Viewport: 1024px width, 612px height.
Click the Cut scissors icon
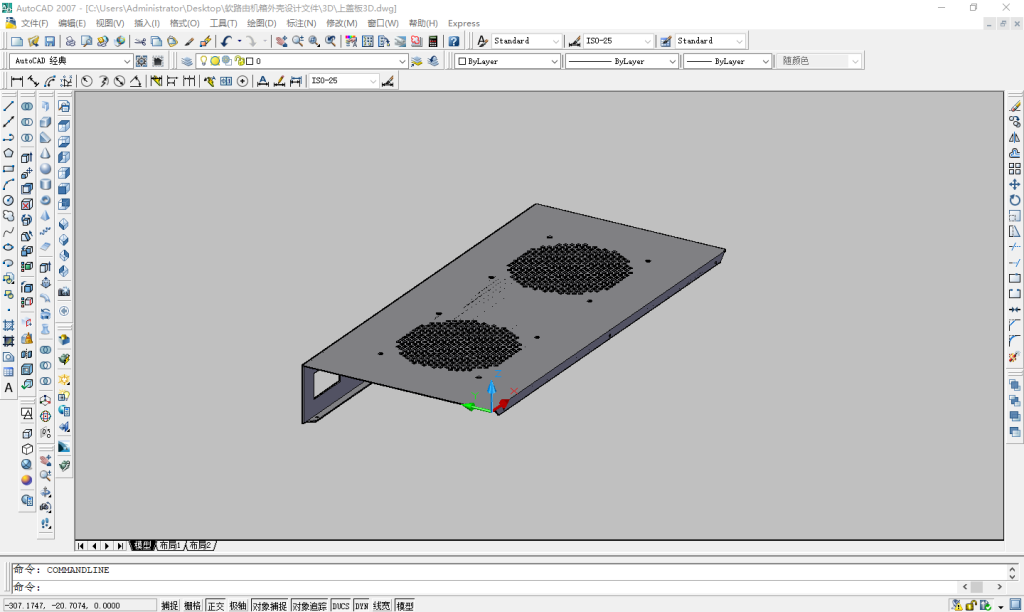pos(140,41)
